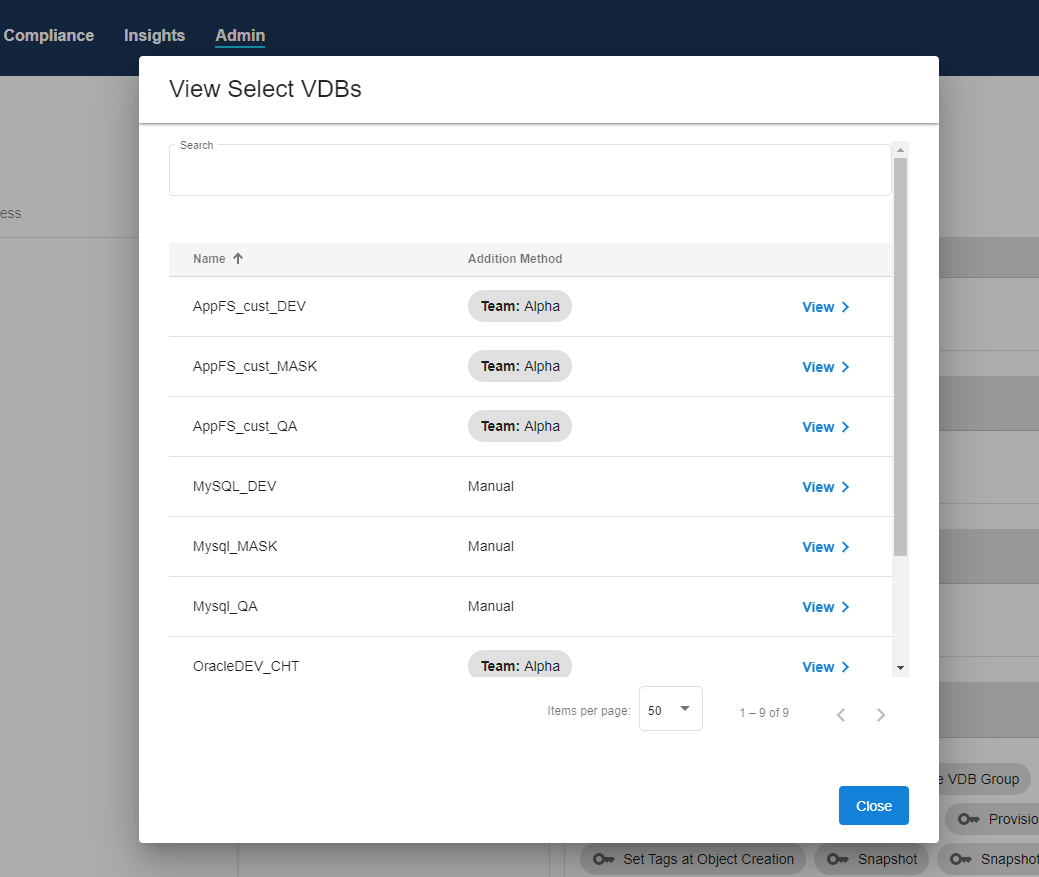1039x877 pixels.
Task: Sort by Addition Method column header
Action: (515, 259)
